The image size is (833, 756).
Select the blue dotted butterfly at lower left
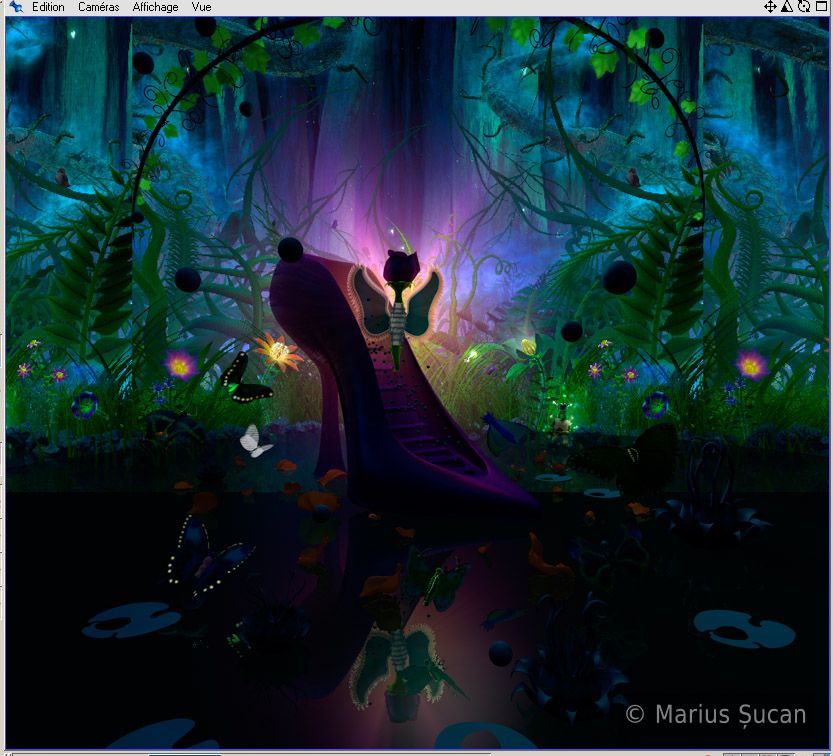pyautogui.click(x=208, y=560)
